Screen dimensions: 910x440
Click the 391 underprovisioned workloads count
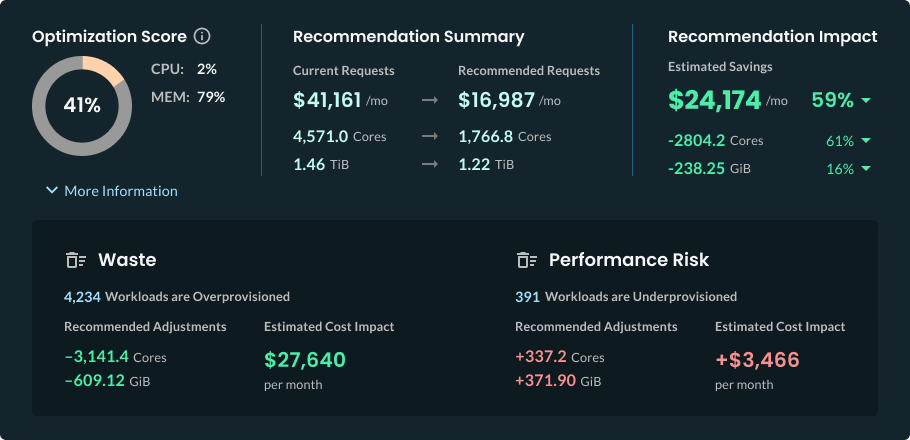click(x=527, y=297)
